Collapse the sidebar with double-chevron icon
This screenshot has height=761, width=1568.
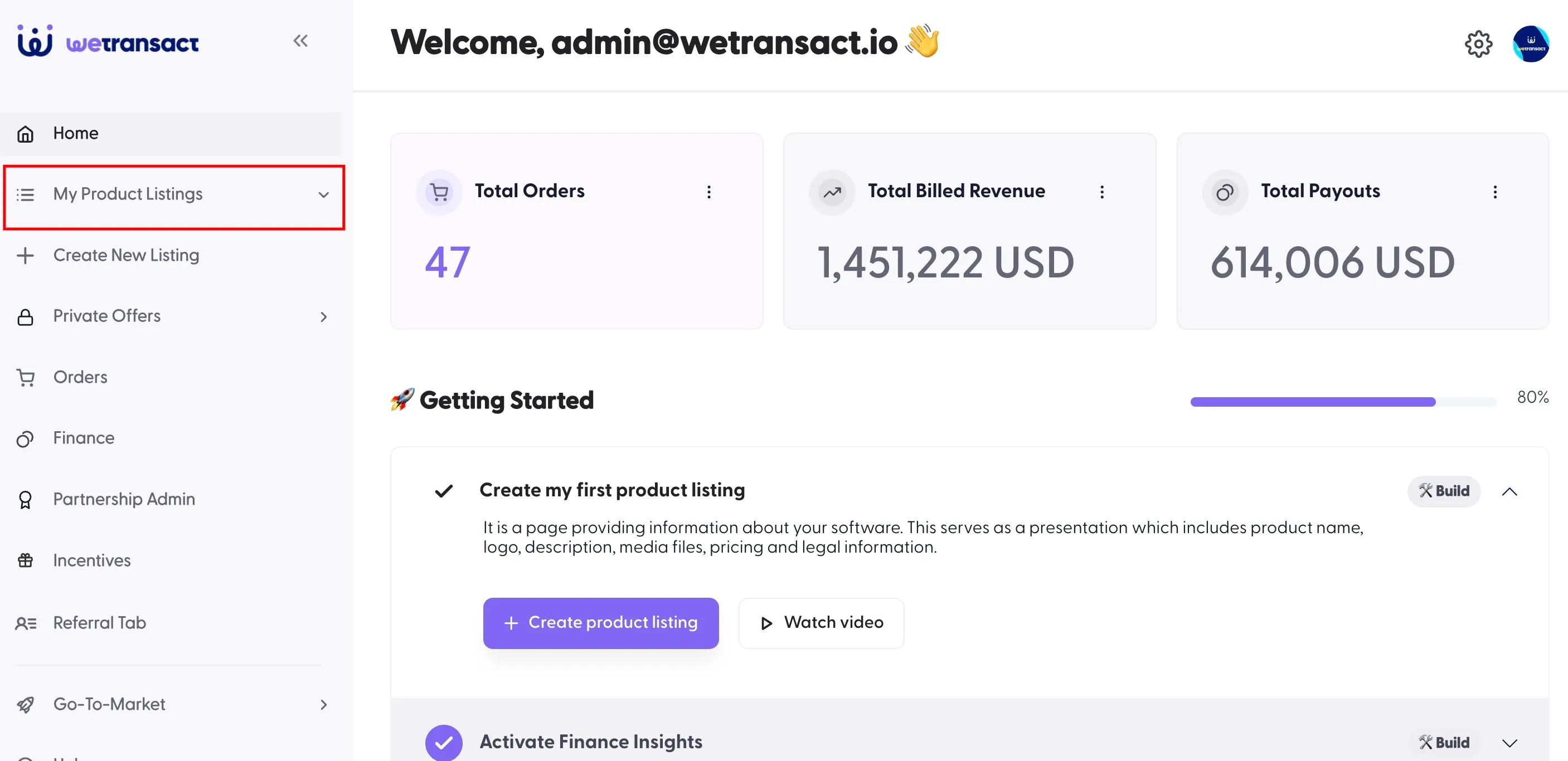(x=300, y=41)
